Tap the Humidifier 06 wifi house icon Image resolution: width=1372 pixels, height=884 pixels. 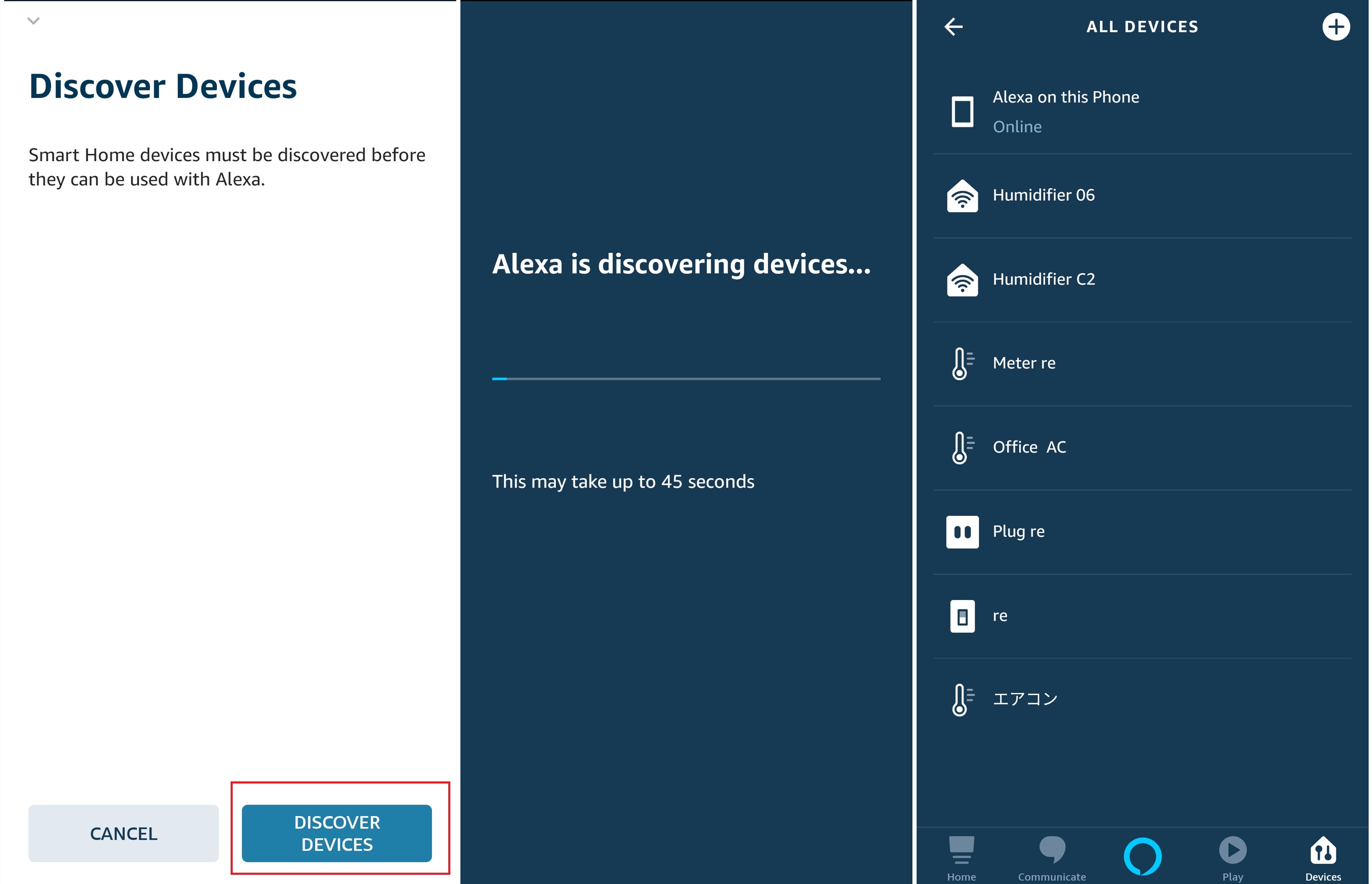pyautogui.click(x=962, y=196)
